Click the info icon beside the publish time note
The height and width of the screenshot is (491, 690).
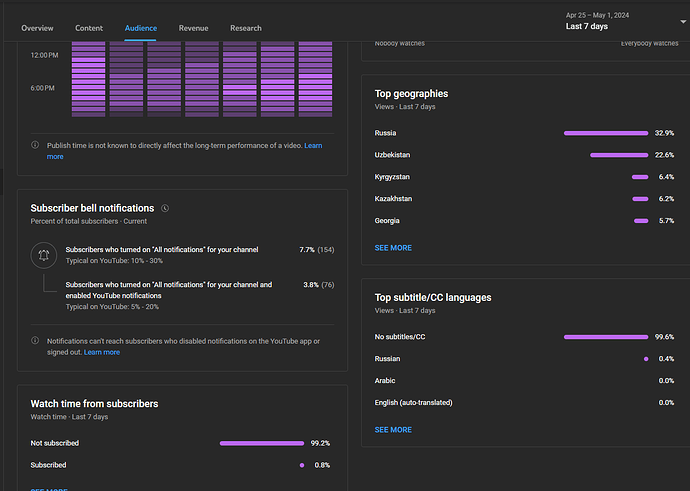[37, 146]
